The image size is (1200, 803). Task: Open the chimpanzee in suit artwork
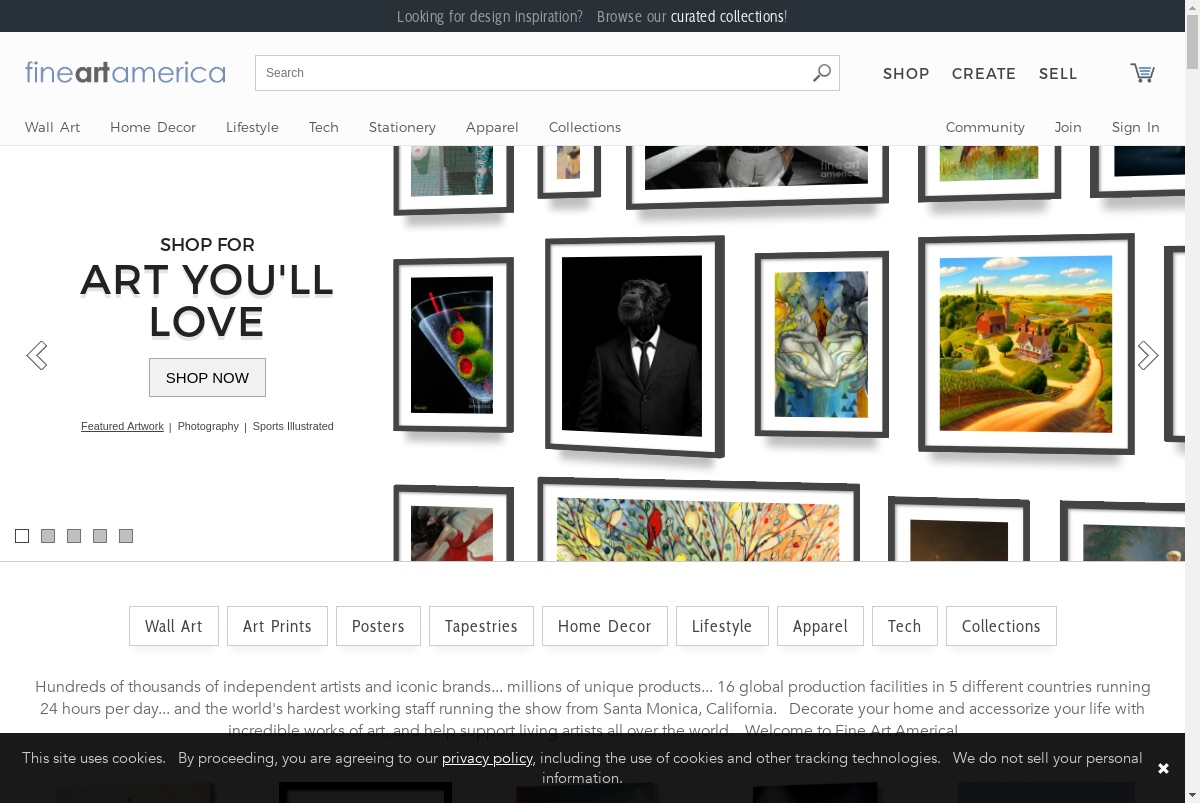click(634, 345)
